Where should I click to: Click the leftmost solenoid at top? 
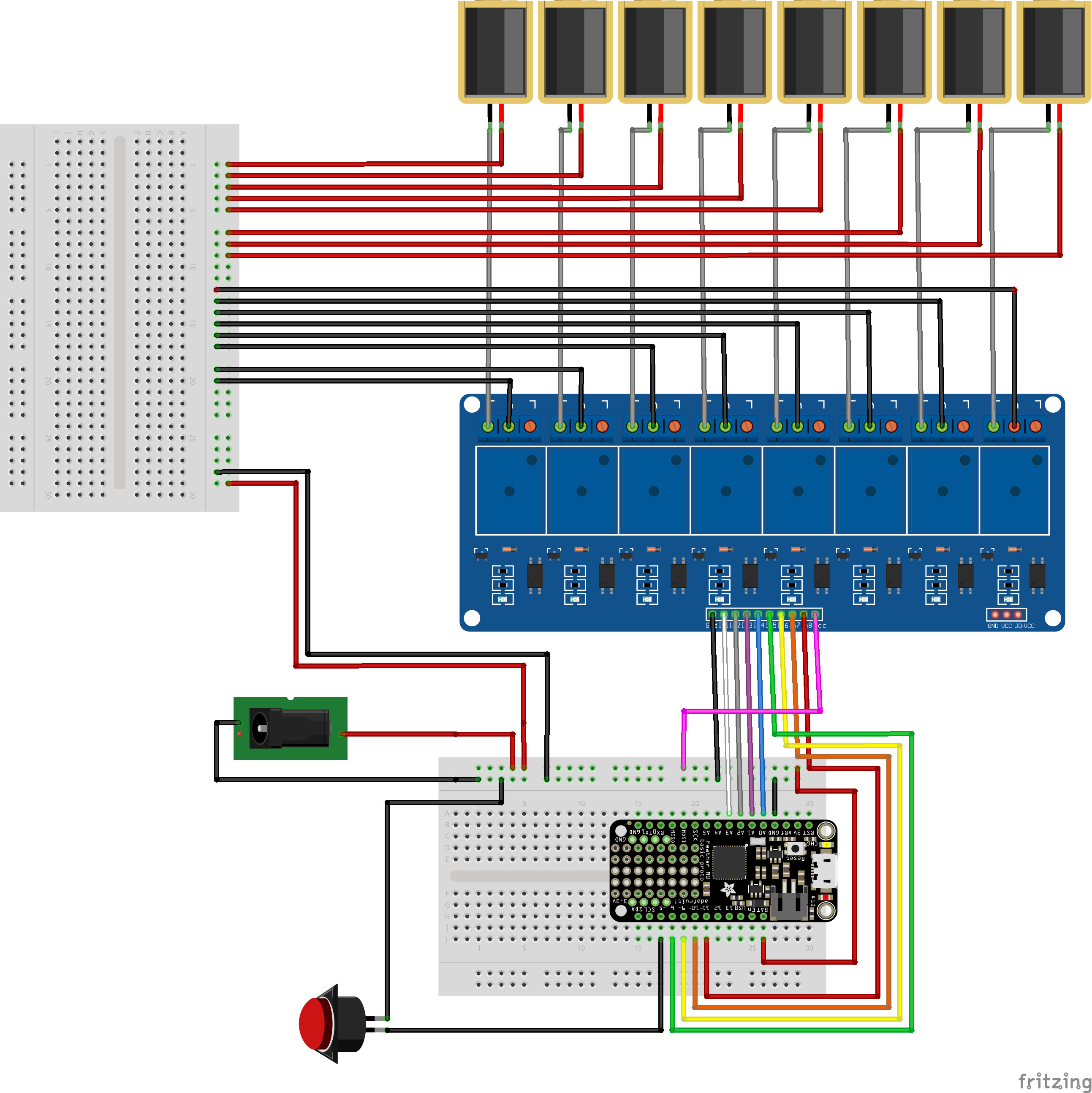coord(495,52)
